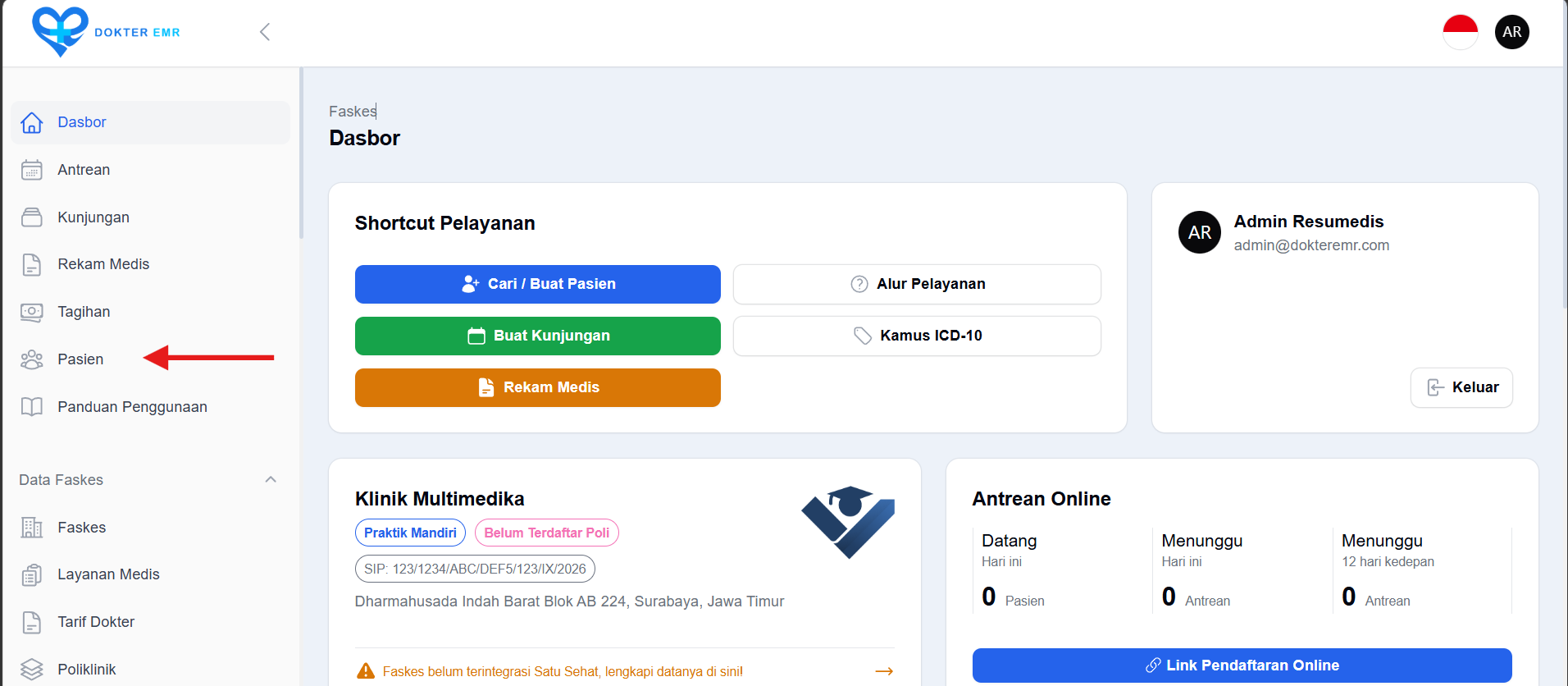Image resolution: width=1568 pixels, height=686 pixels.
Task: Click the Pasien people icon
Action: [x=32, y=359]
